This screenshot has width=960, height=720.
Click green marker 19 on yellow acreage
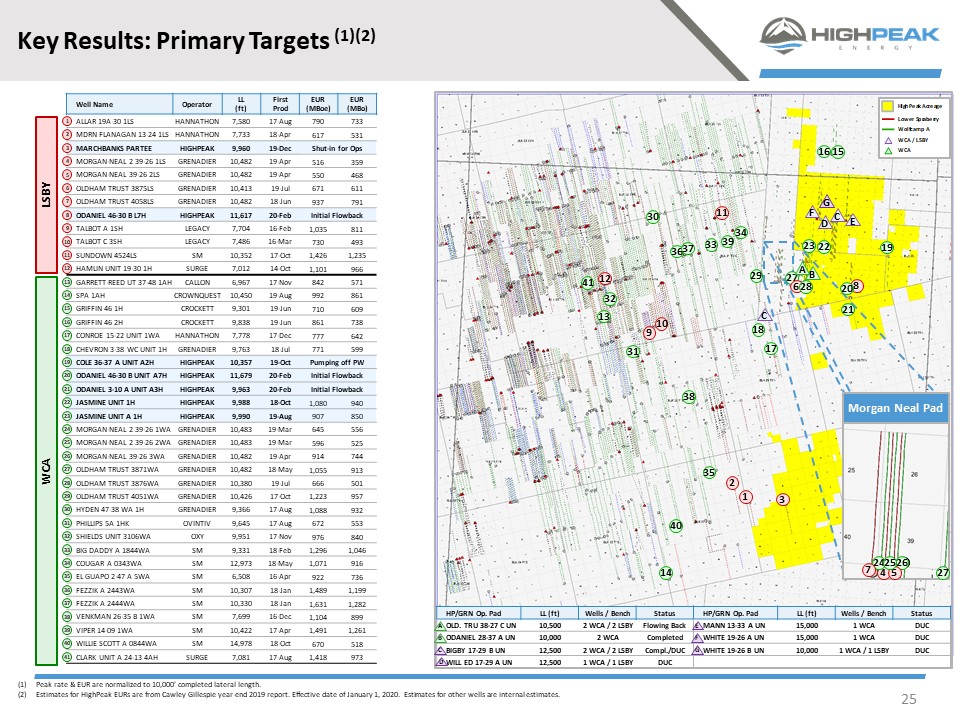coord(887,247)
